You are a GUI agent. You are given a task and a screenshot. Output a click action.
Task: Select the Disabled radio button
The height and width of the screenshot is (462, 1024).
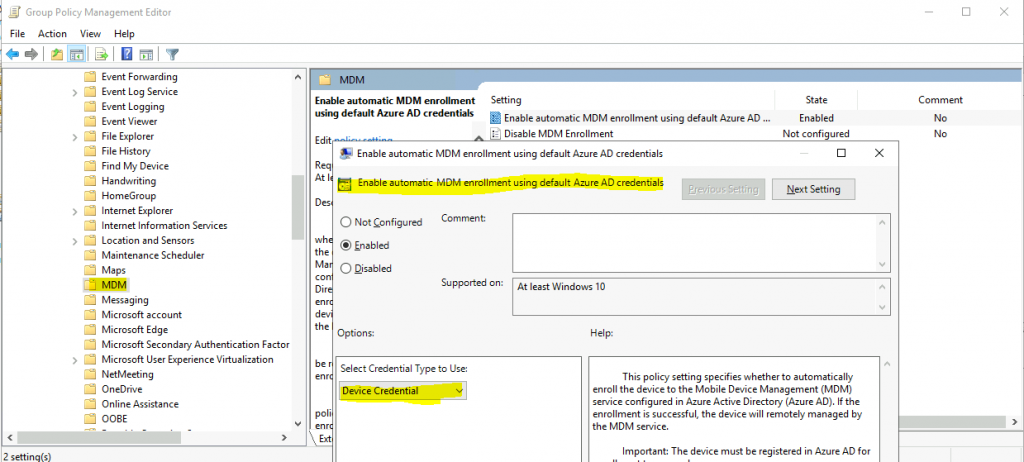[346, 269]
